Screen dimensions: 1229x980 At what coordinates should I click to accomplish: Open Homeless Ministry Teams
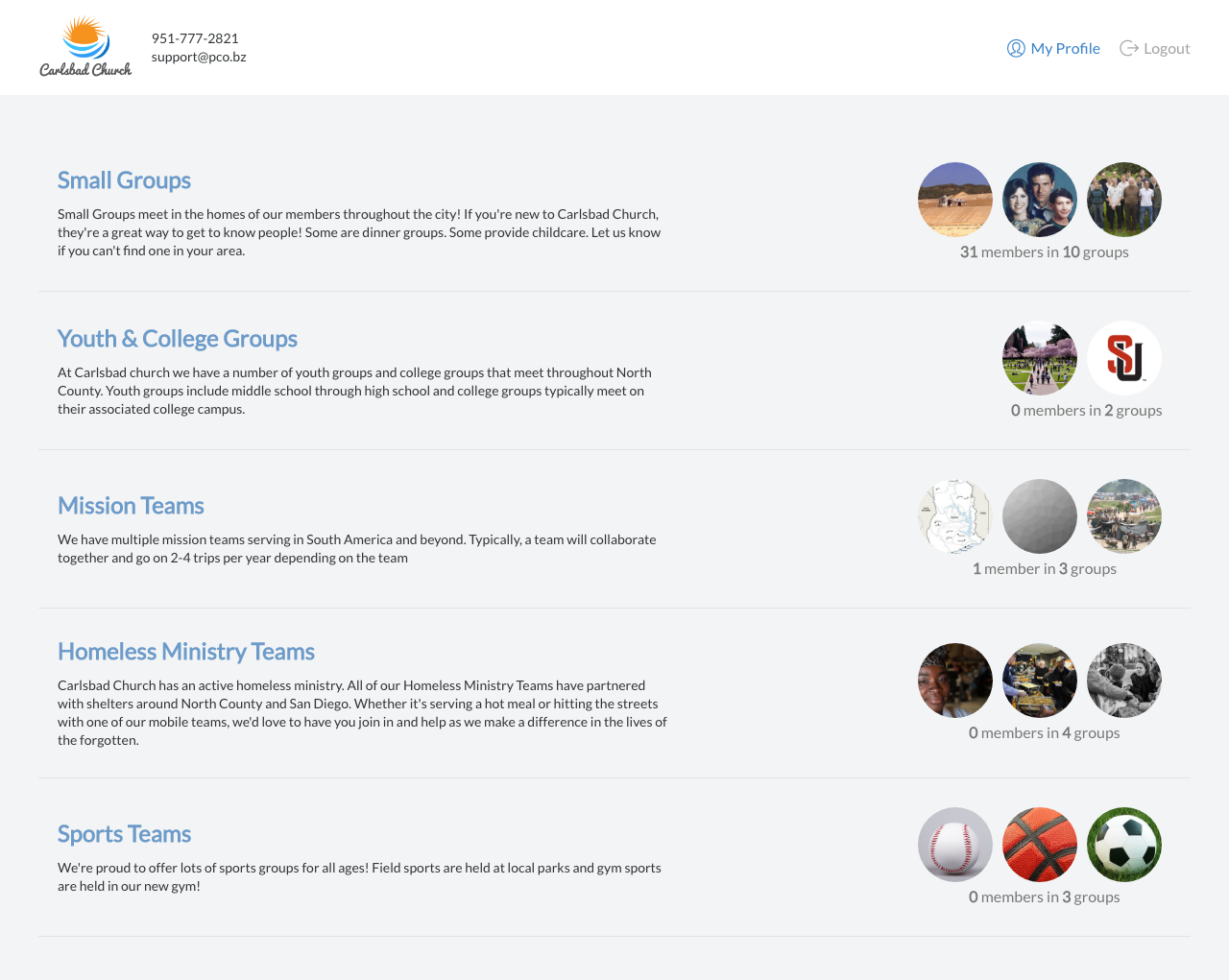coord(185,652)
